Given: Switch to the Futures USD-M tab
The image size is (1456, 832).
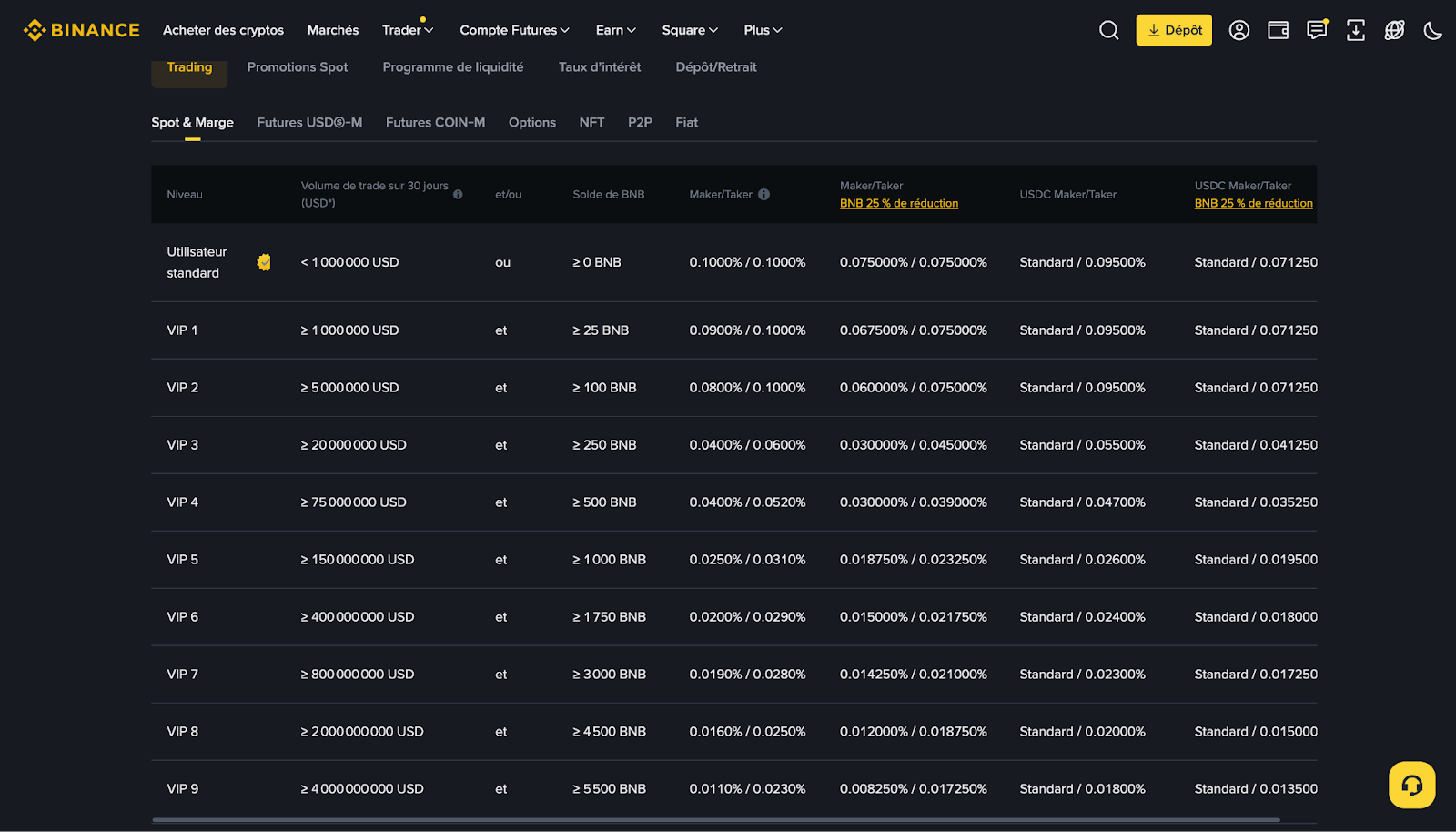Looking at the screenshot, I should tap(308, 122).
